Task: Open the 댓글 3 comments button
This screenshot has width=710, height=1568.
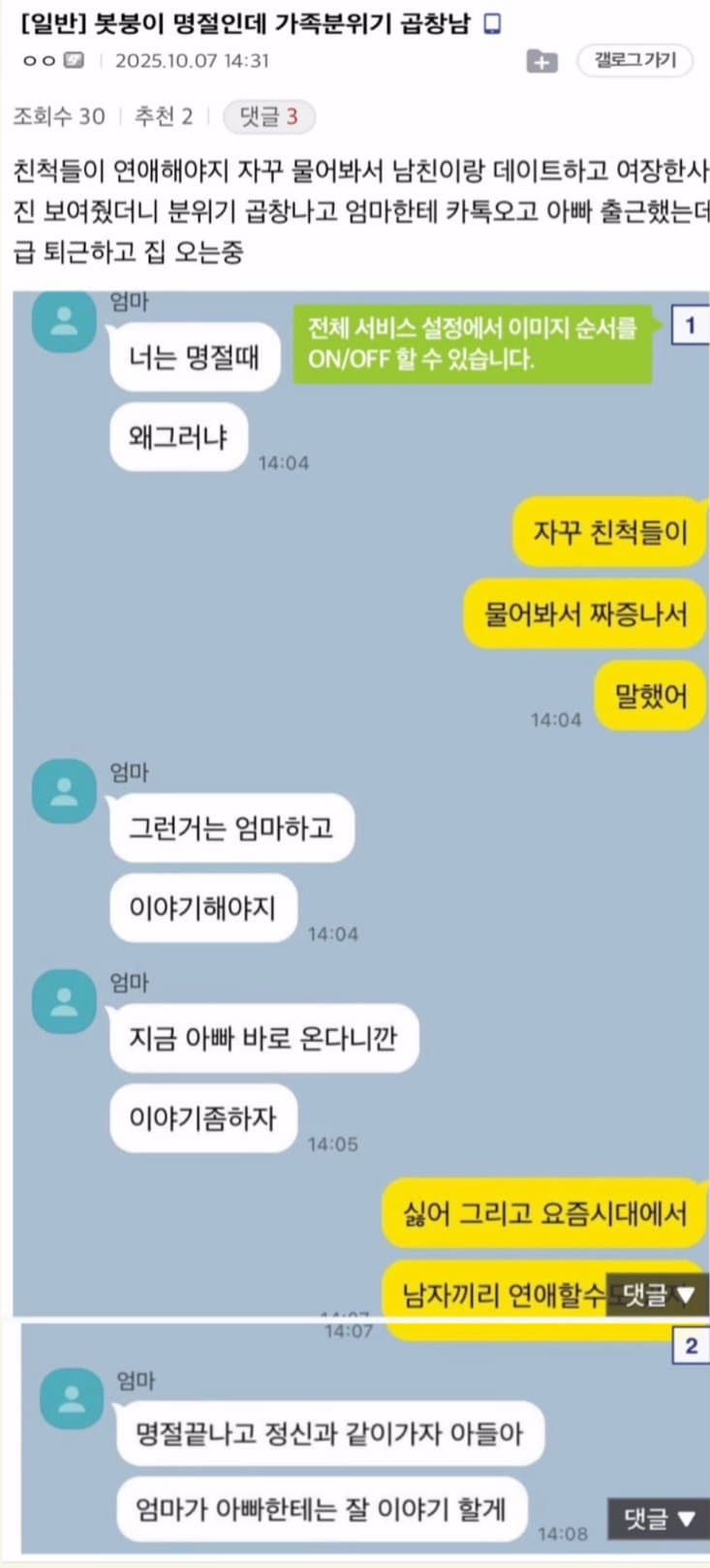Action: (x=269, y=117)
